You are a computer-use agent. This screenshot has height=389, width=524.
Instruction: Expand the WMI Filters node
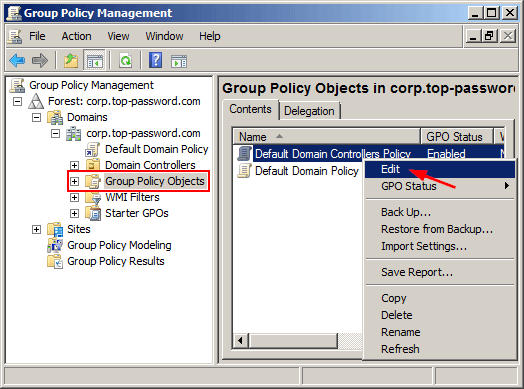74,197
